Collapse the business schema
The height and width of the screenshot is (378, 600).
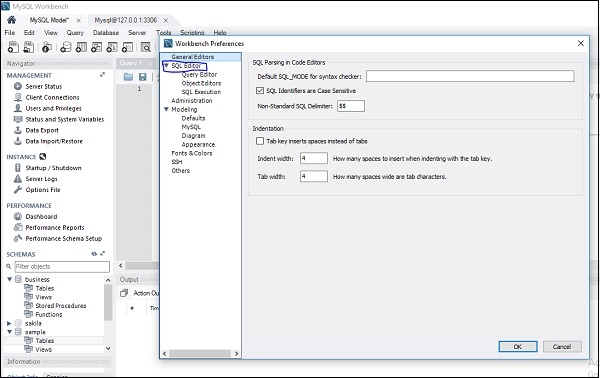10,279
